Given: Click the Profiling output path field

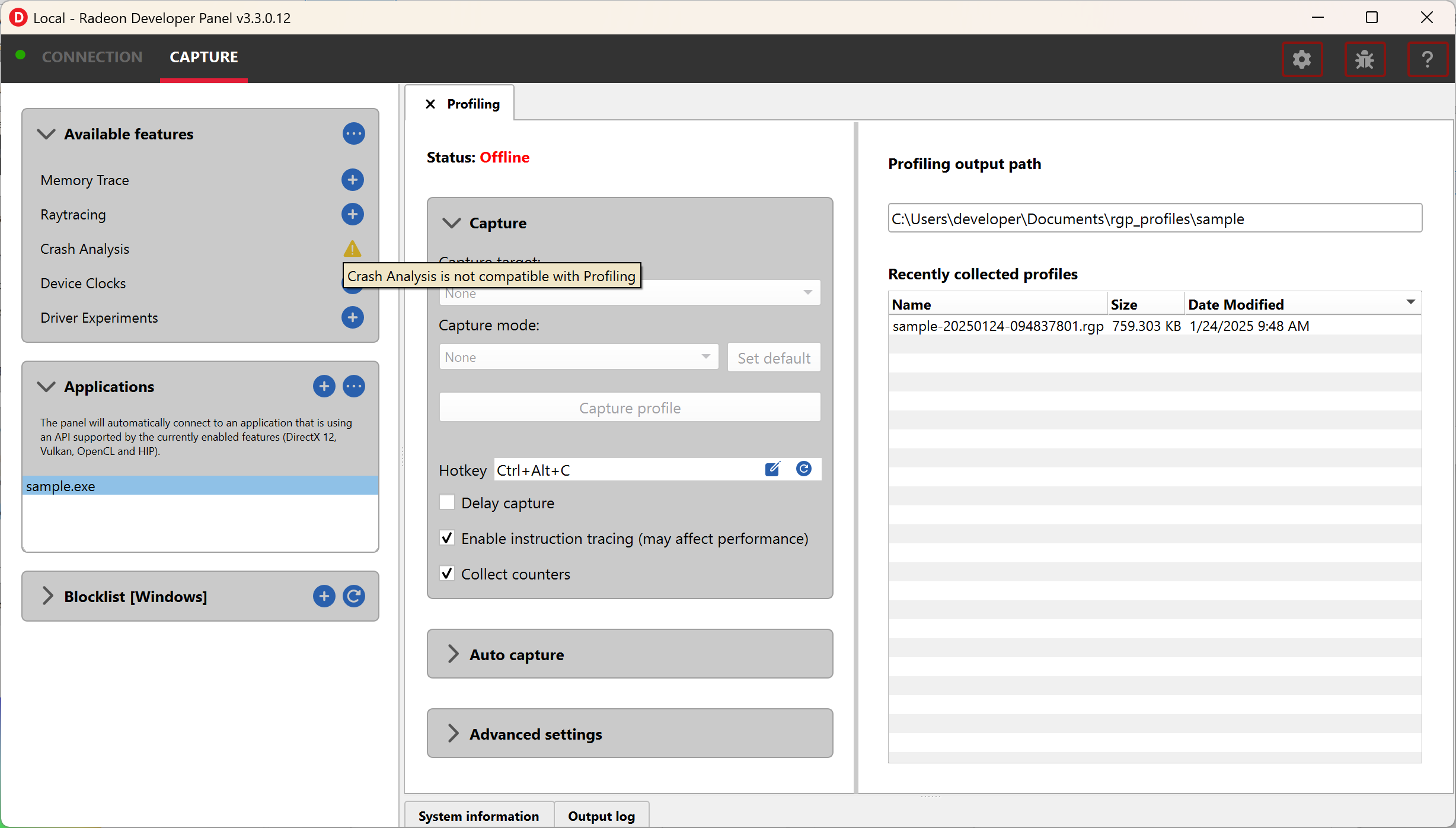Looking at the screenshot, I should click(1154, 219).
